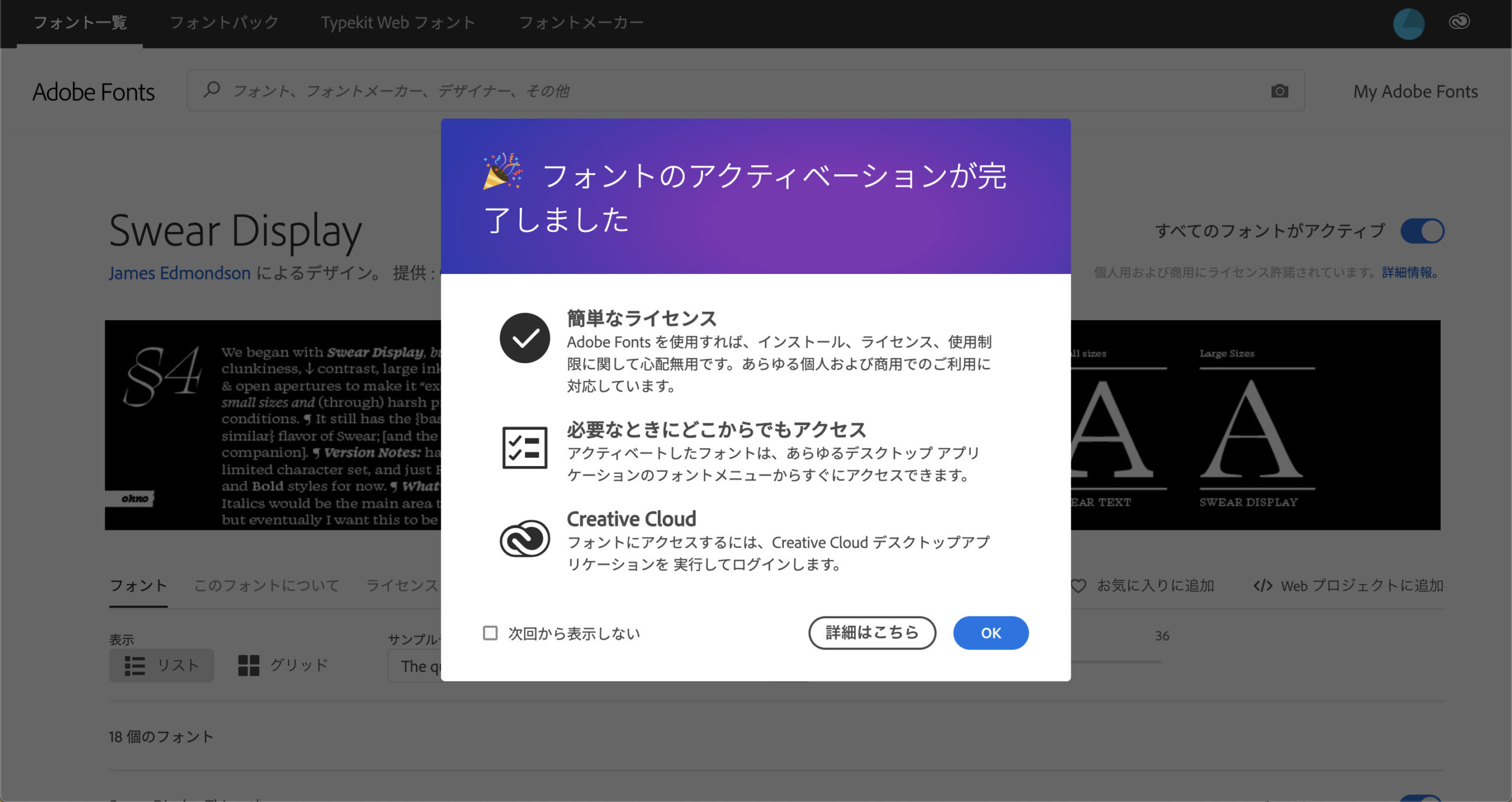This screenshot has height=802, width=1512.
Task: Toggle すべてのフォントがアクティブ switch
Action: point(1422,231)
